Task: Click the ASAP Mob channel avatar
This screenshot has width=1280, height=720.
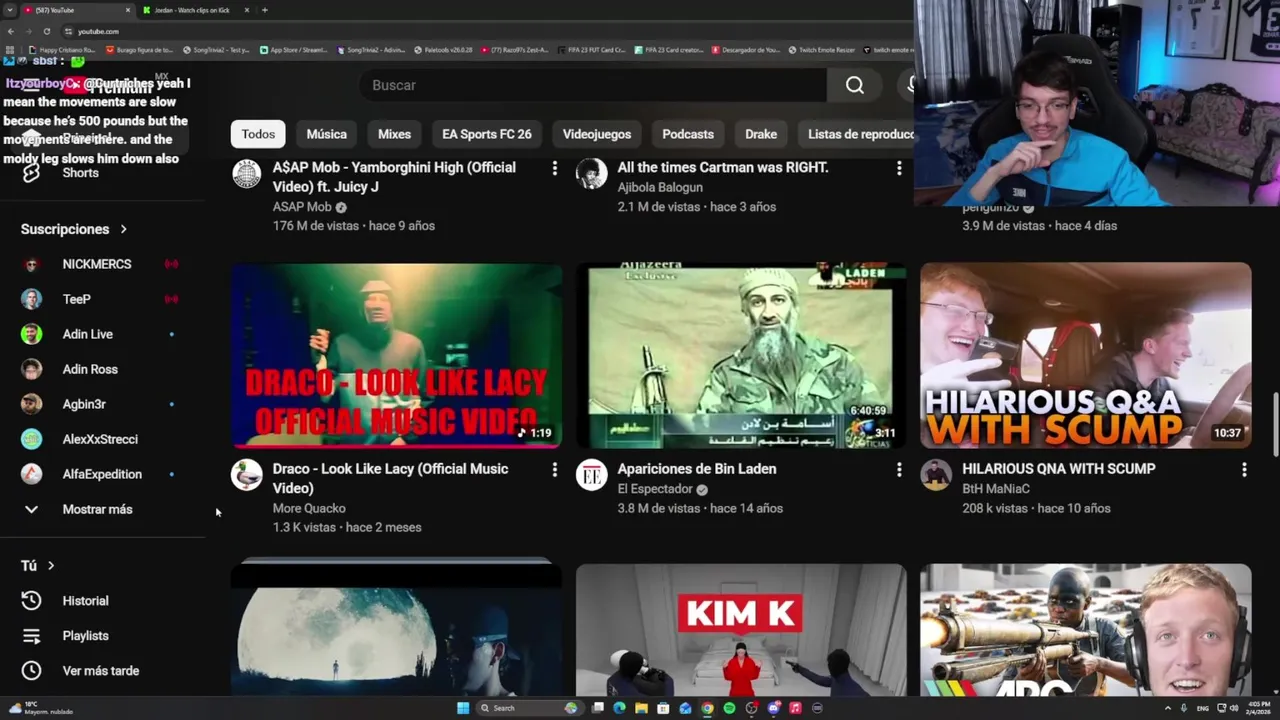Action: [x=247, y=174]
